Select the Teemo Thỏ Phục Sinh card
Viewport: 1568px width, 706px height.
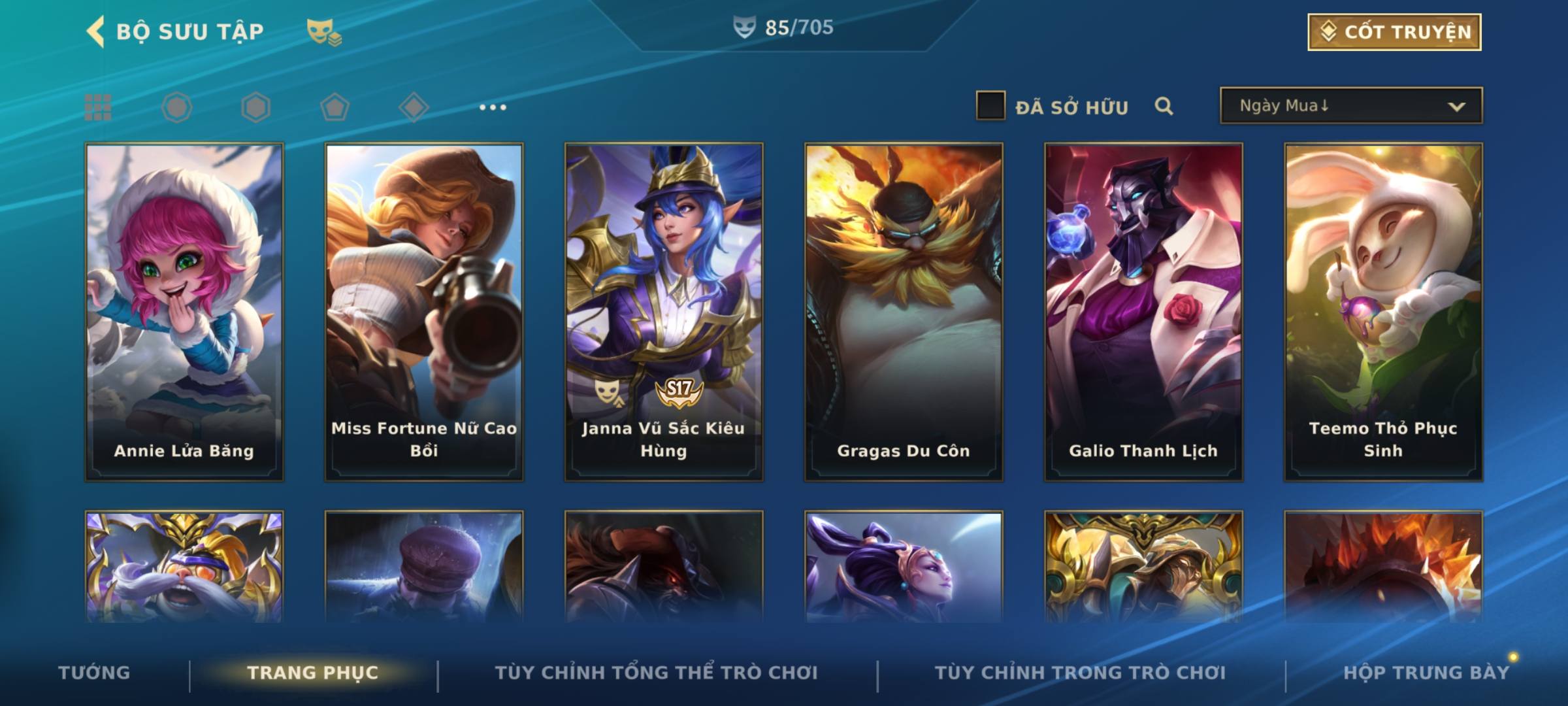[x=1383, y=312]
